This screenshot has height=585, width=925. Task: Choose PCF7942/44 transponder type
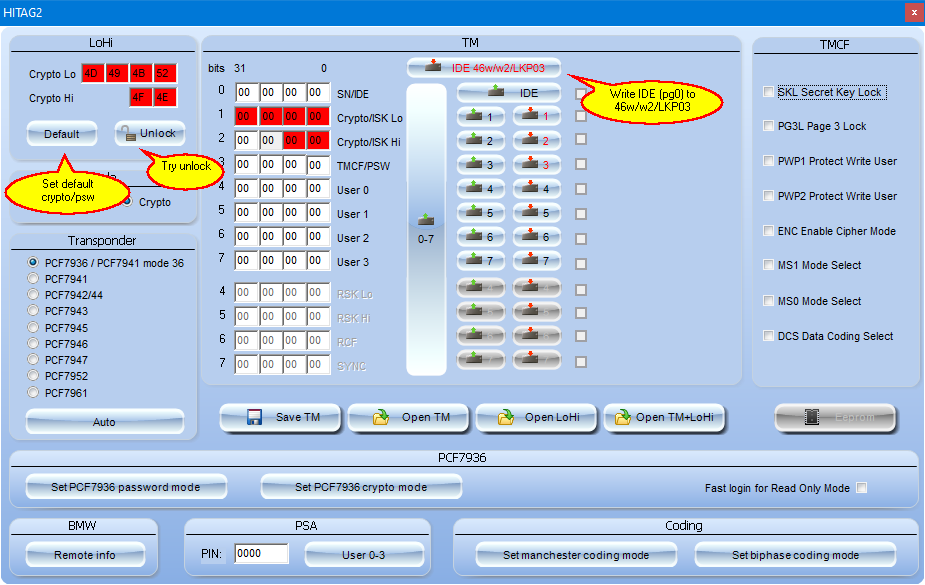33,294
